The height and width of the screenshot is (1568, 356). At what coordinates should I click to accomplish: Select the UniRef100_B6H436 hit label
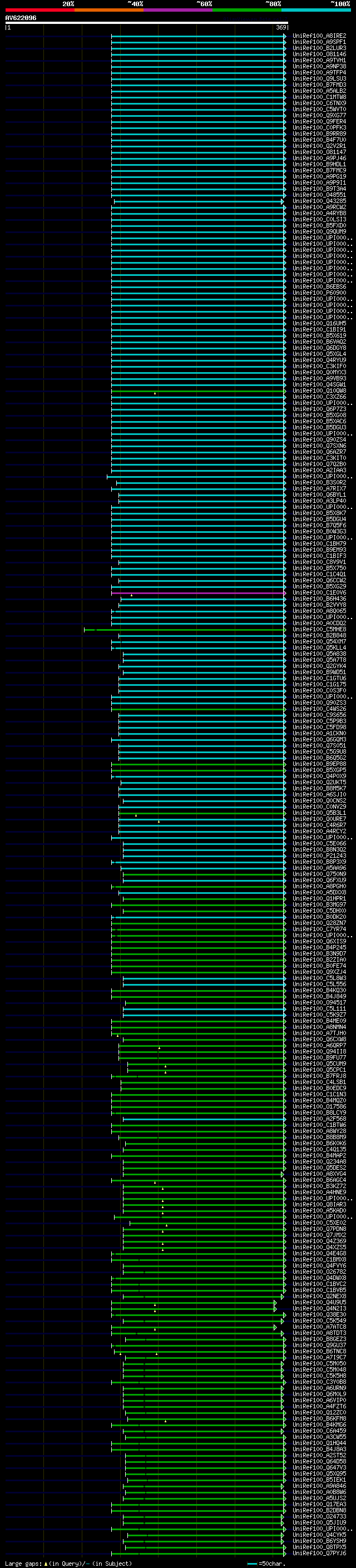pyautogui.click(x=319, y=599)
